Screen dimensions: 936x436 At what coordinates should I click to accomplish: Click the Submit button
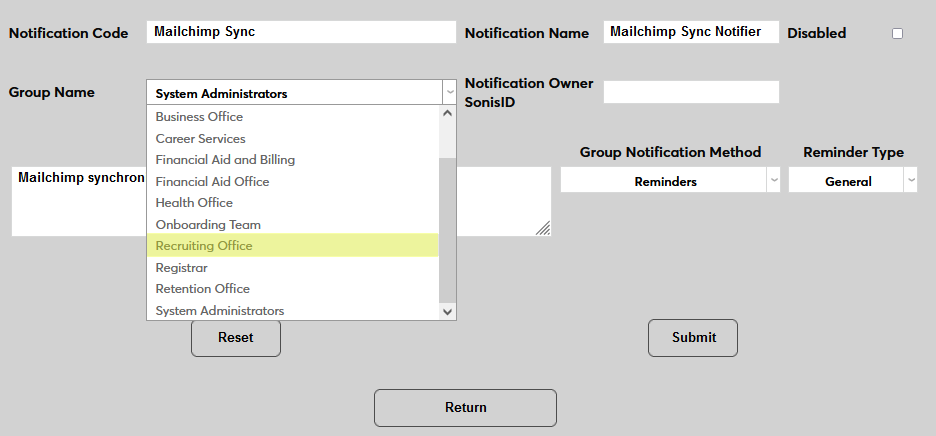693,338
